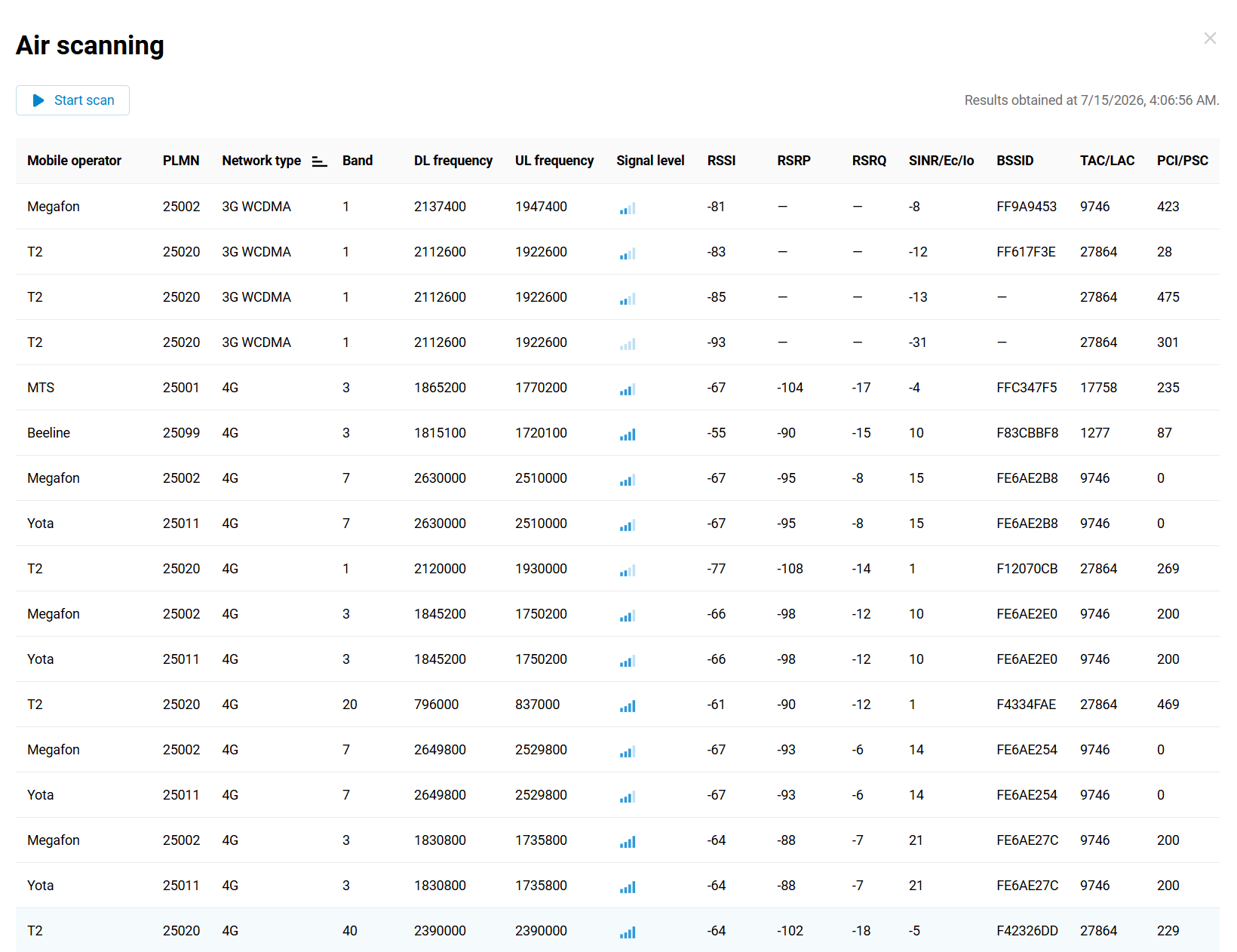Click signal icon in Megafon 2649800 row

pyautogui.click(x=628, y=751)
